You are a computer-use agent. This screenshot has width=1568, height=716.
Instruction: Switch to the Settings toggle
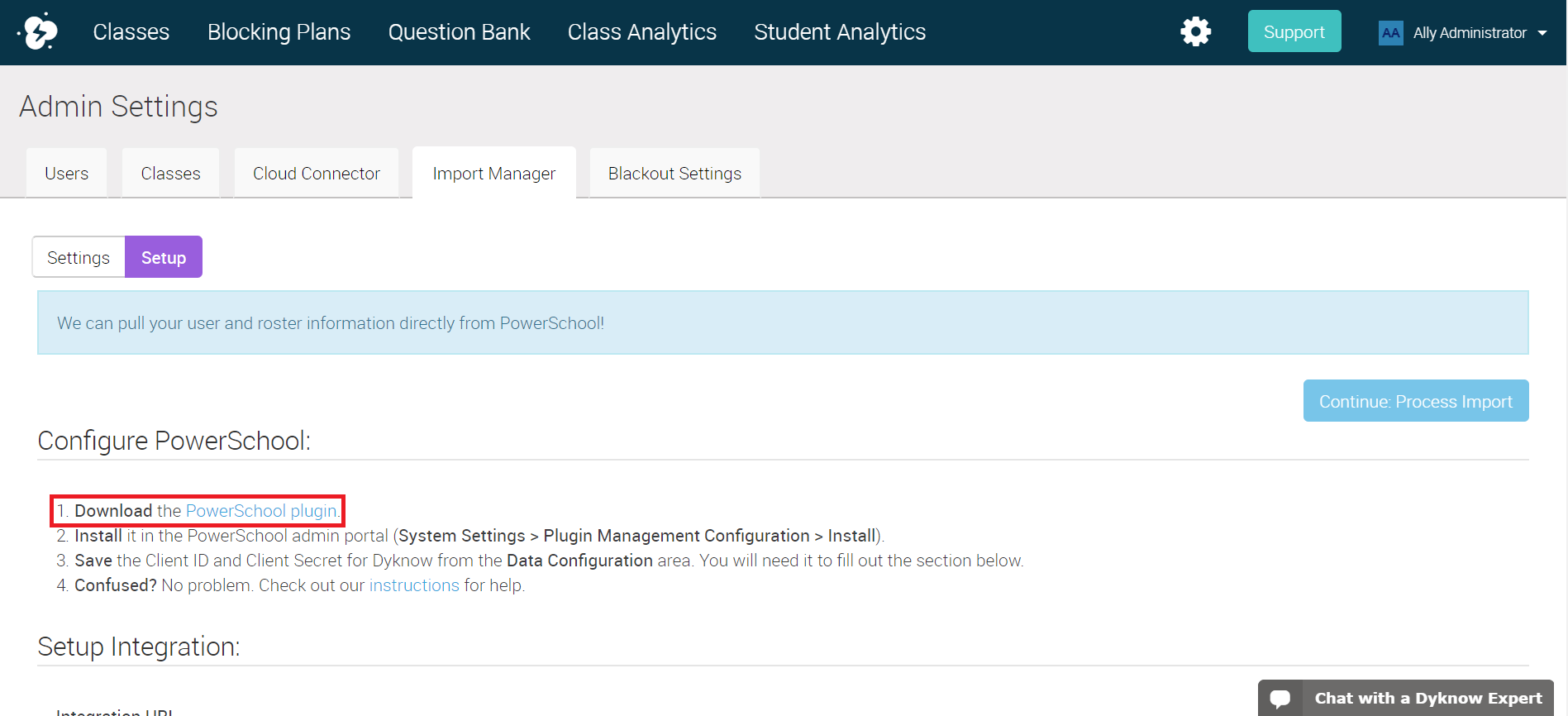[x=79, y=257]
